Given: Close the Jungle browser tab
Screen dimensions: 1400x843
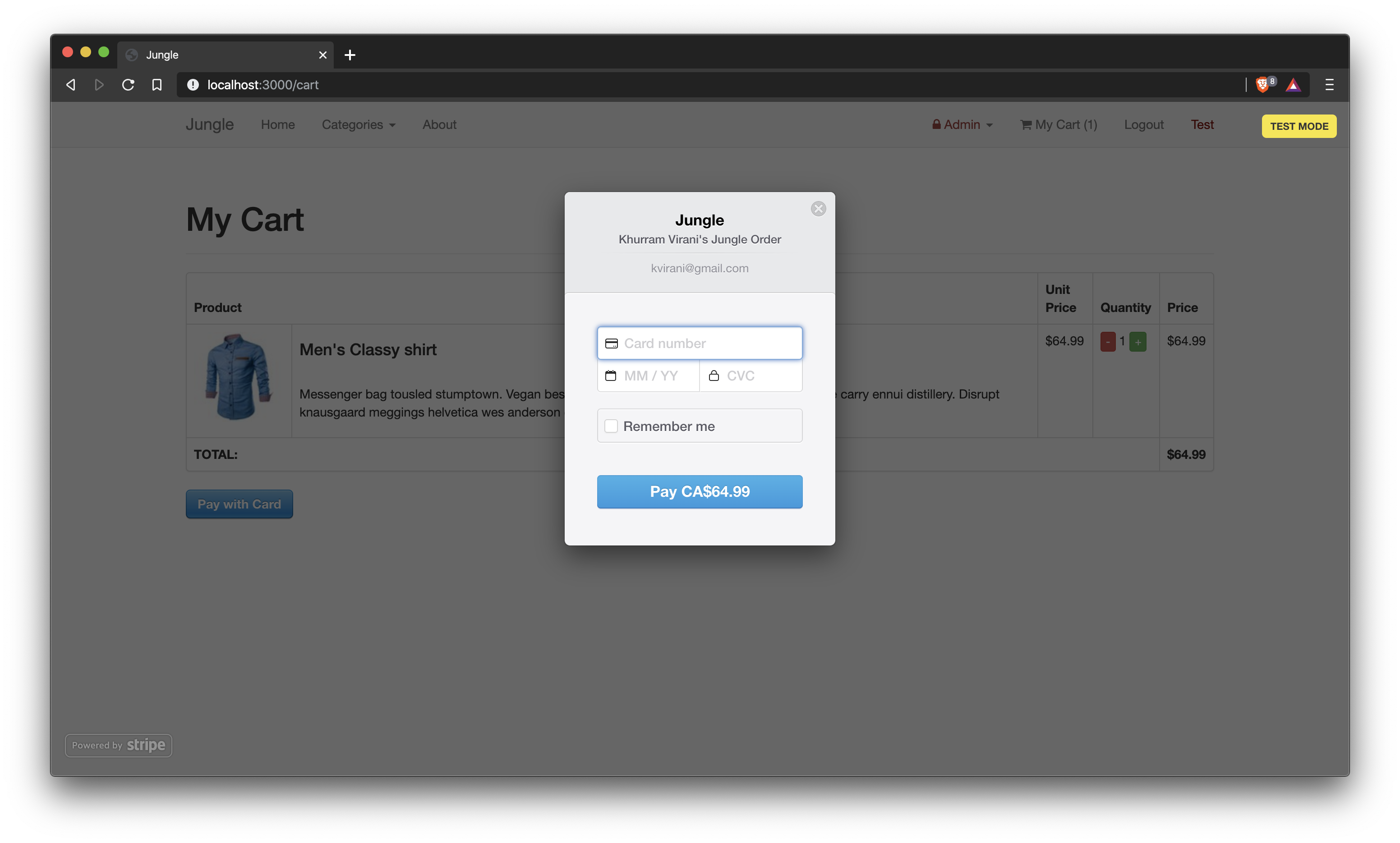Looking at the screenshot, I should coord(323,55).
